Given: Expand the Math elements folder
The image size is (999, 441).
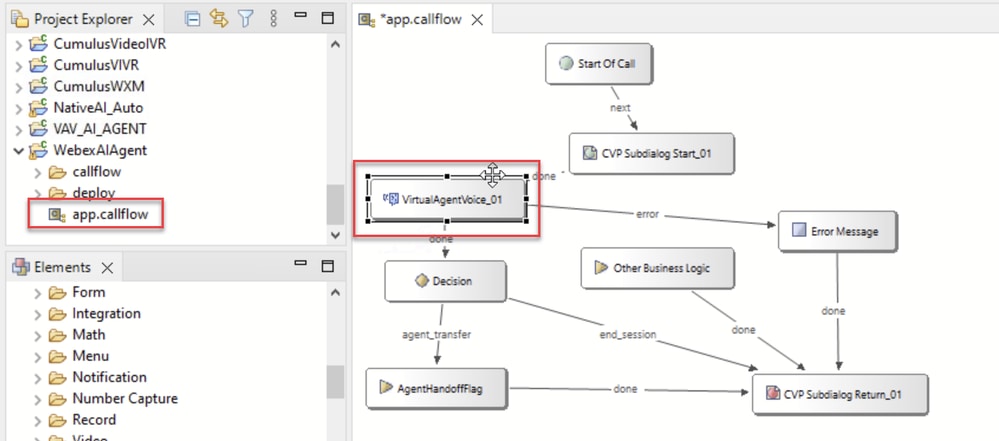Looking at the screenshot, I should (38, 335).
